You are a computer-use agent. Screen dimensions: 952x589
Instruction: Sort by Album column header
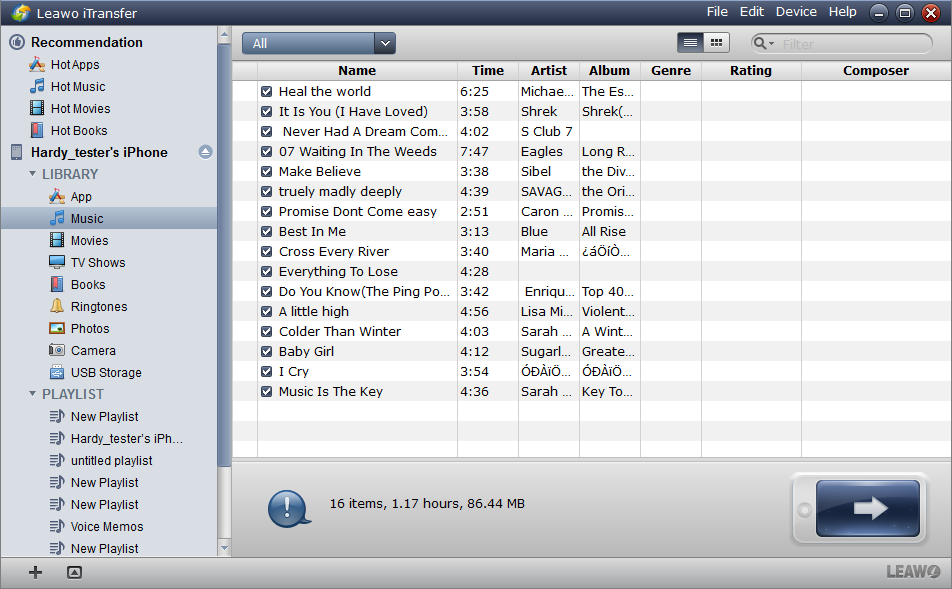tap(610, 70)
